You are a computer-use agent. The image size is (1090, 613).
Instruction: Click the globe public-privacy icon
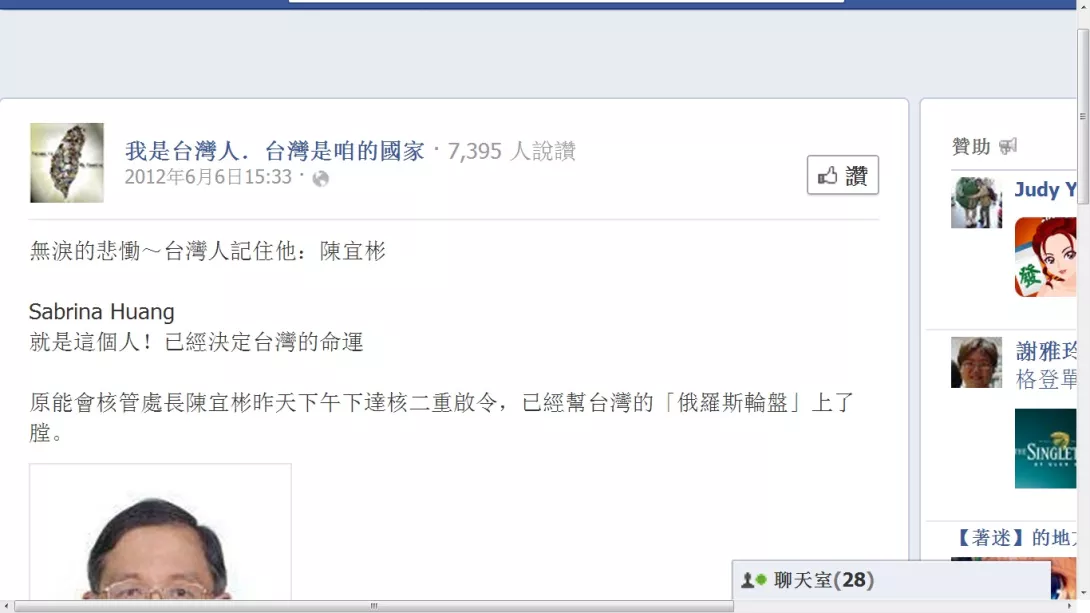coord(320,179)
